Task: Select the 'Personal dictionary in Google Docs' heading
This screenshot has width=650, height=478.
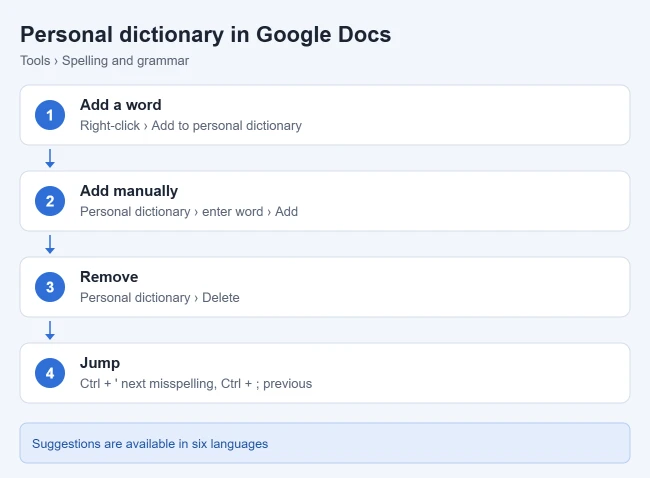Action: pos(206,34)
